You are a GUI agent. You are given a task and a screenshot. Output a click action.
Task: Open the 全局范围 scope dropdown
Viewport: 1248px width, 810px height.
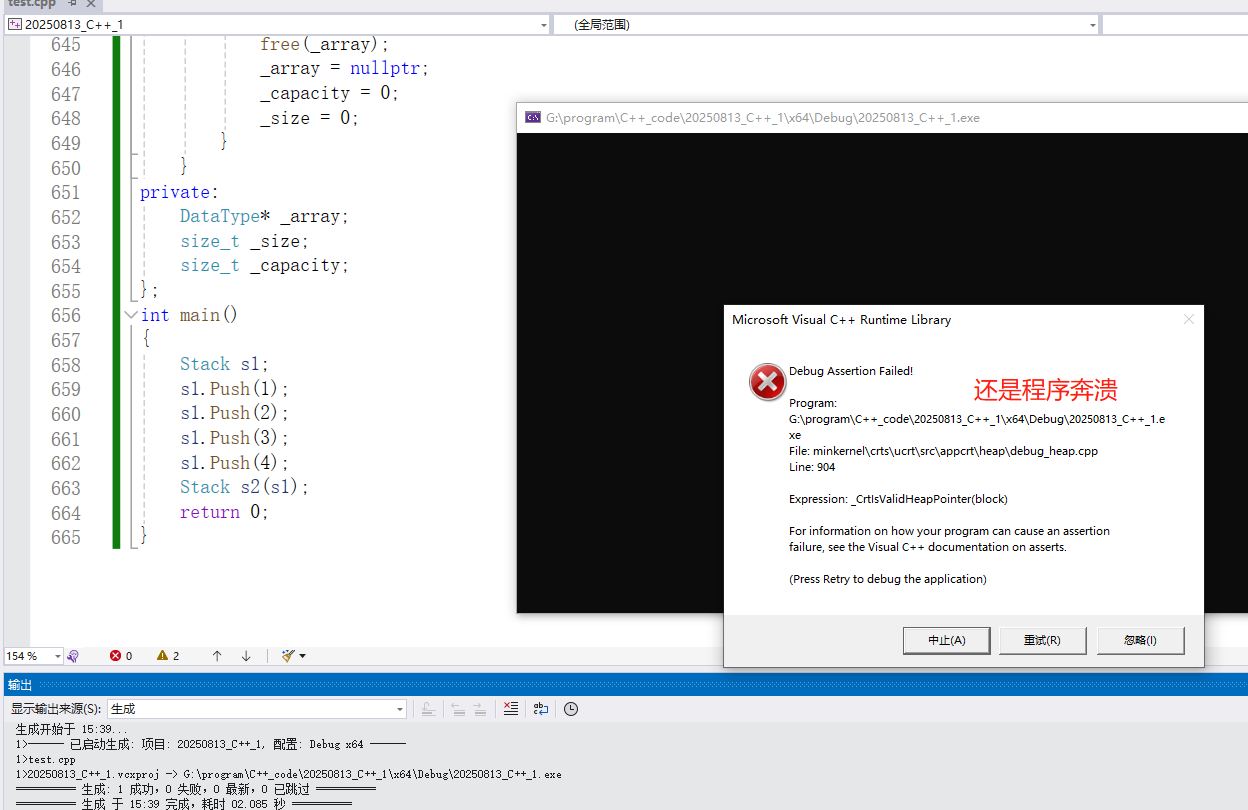click(826, 24)
